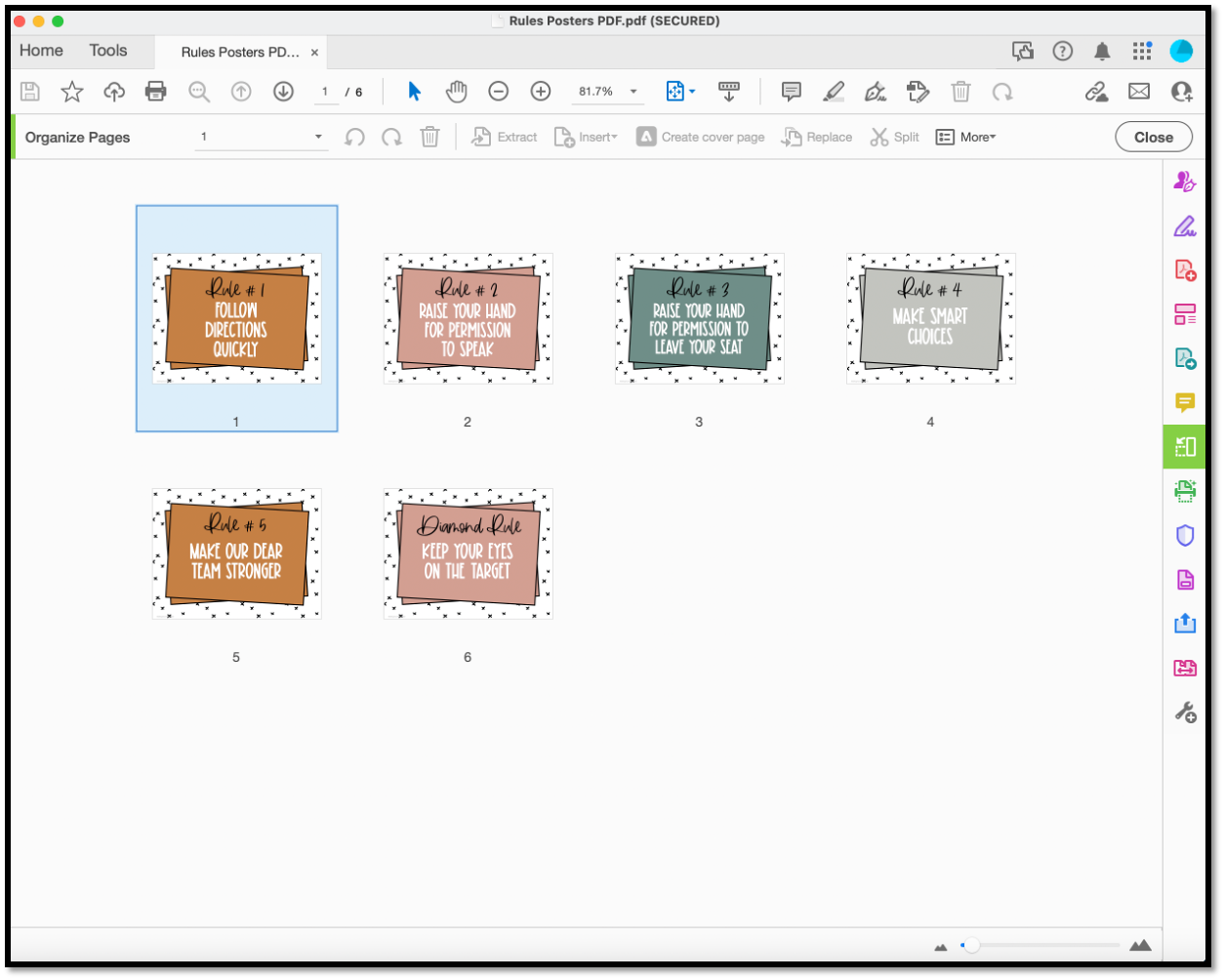Select page 5 Dear Team Stronger thumbnail
This screenshot has height=980, width=1224.
click(236, 553)
